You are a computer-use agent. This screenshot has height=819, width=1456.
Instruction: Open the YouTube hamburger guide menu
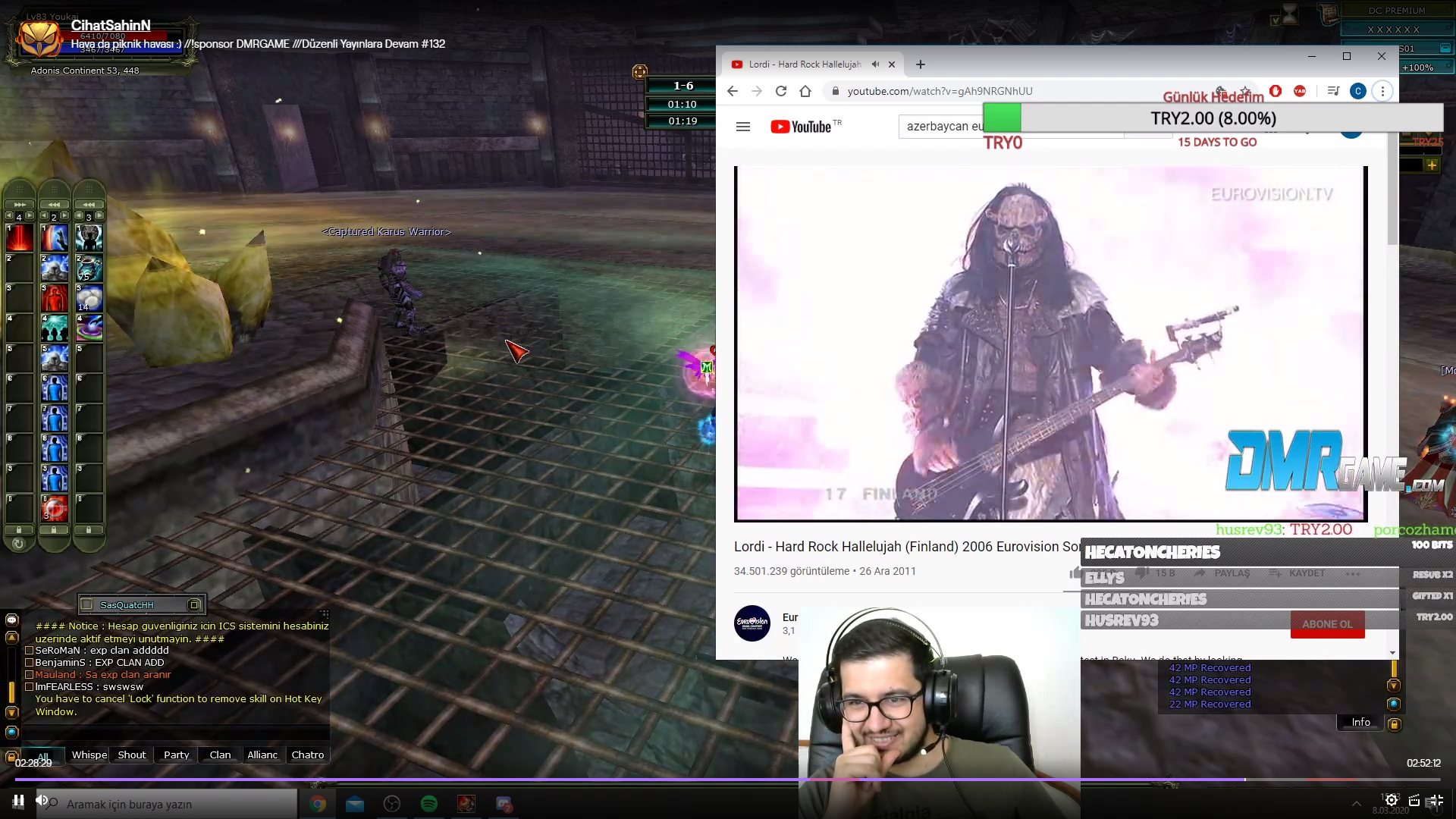pyautogui.click(x=743, y=127)
